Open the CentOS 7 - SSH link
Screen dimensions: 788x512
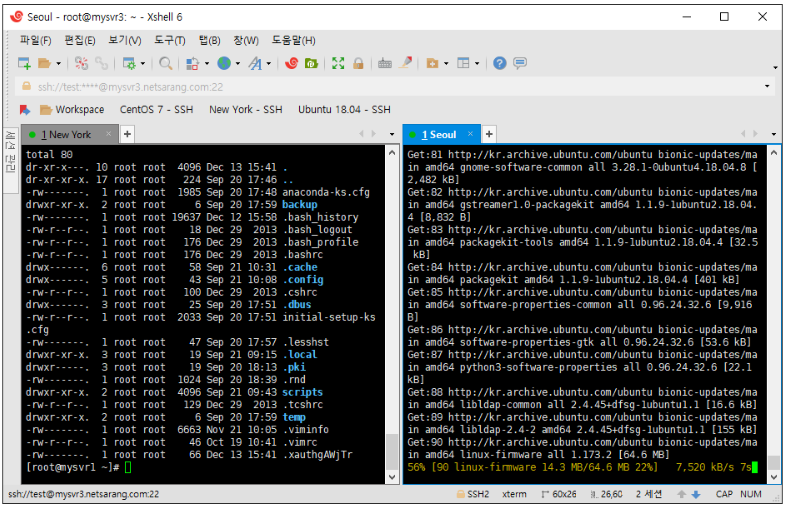pyautogui.click(x=156, y=110)
